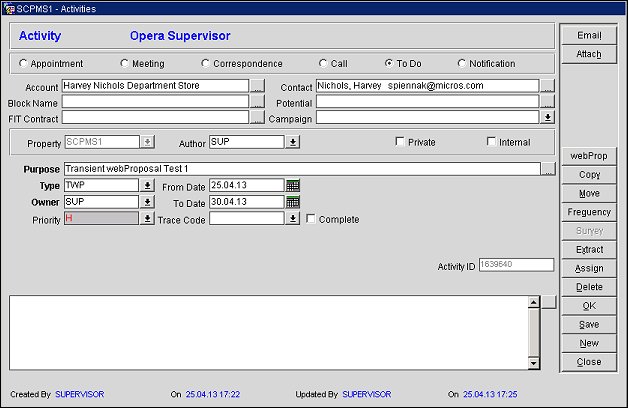The image size is (628, 408).
Task: Open the From Date calendar picker
Action: (x=293, y=185)
